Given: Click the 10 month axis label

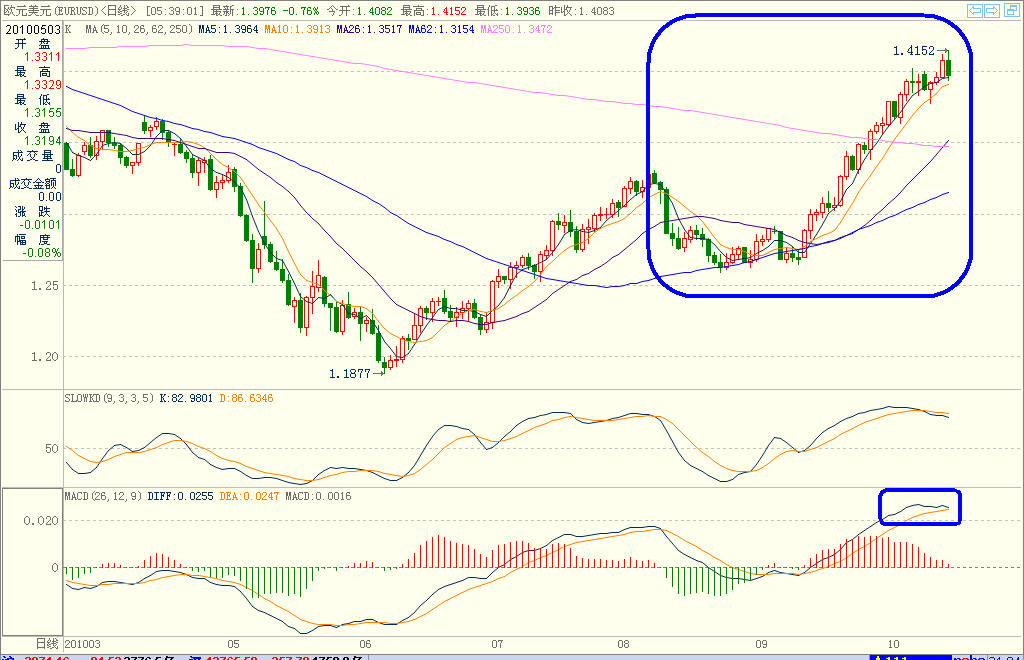Looking at the screenshot, I should (x=893, y=644).
